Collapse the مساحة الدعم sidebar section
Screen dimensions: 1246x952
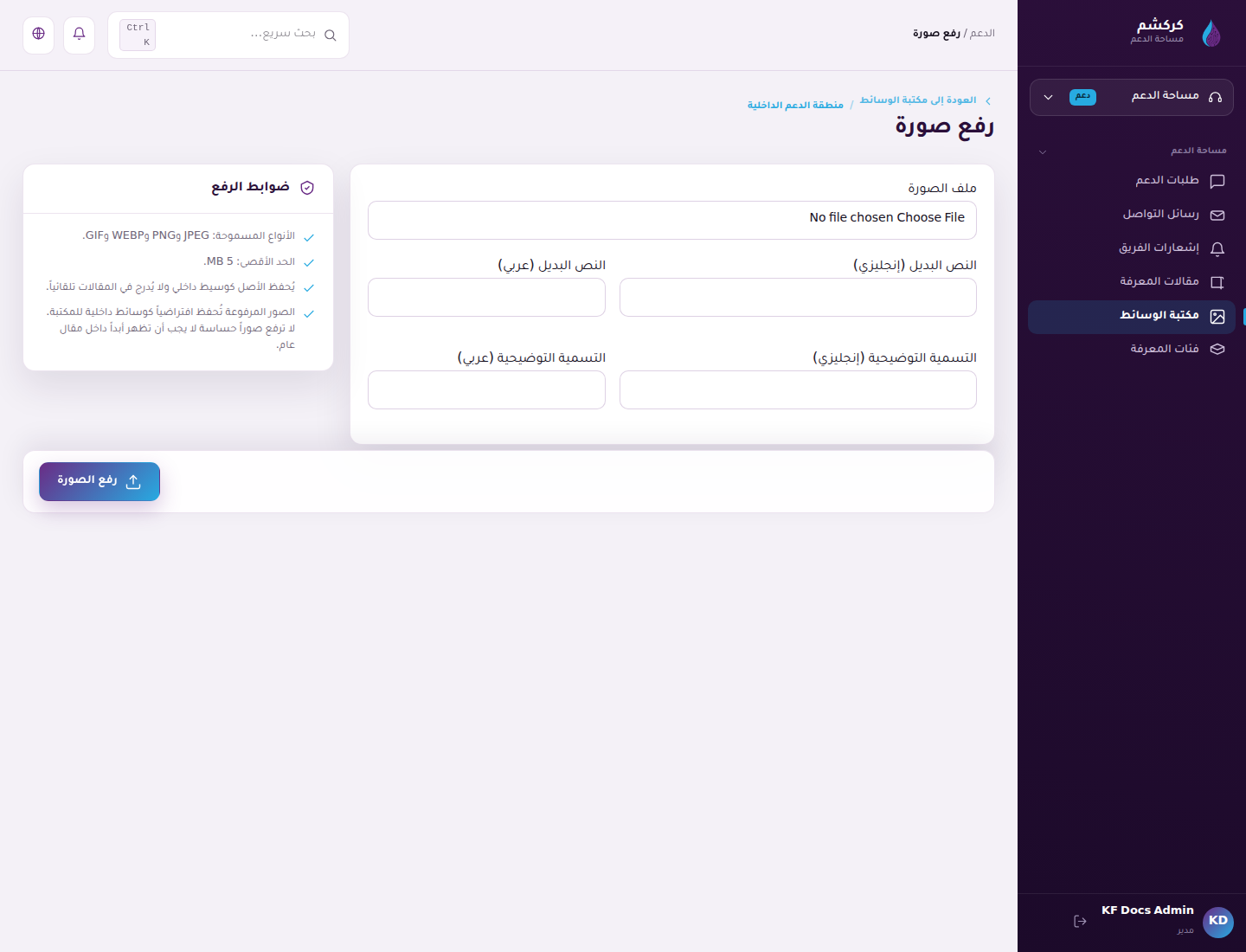point(1043,151)
